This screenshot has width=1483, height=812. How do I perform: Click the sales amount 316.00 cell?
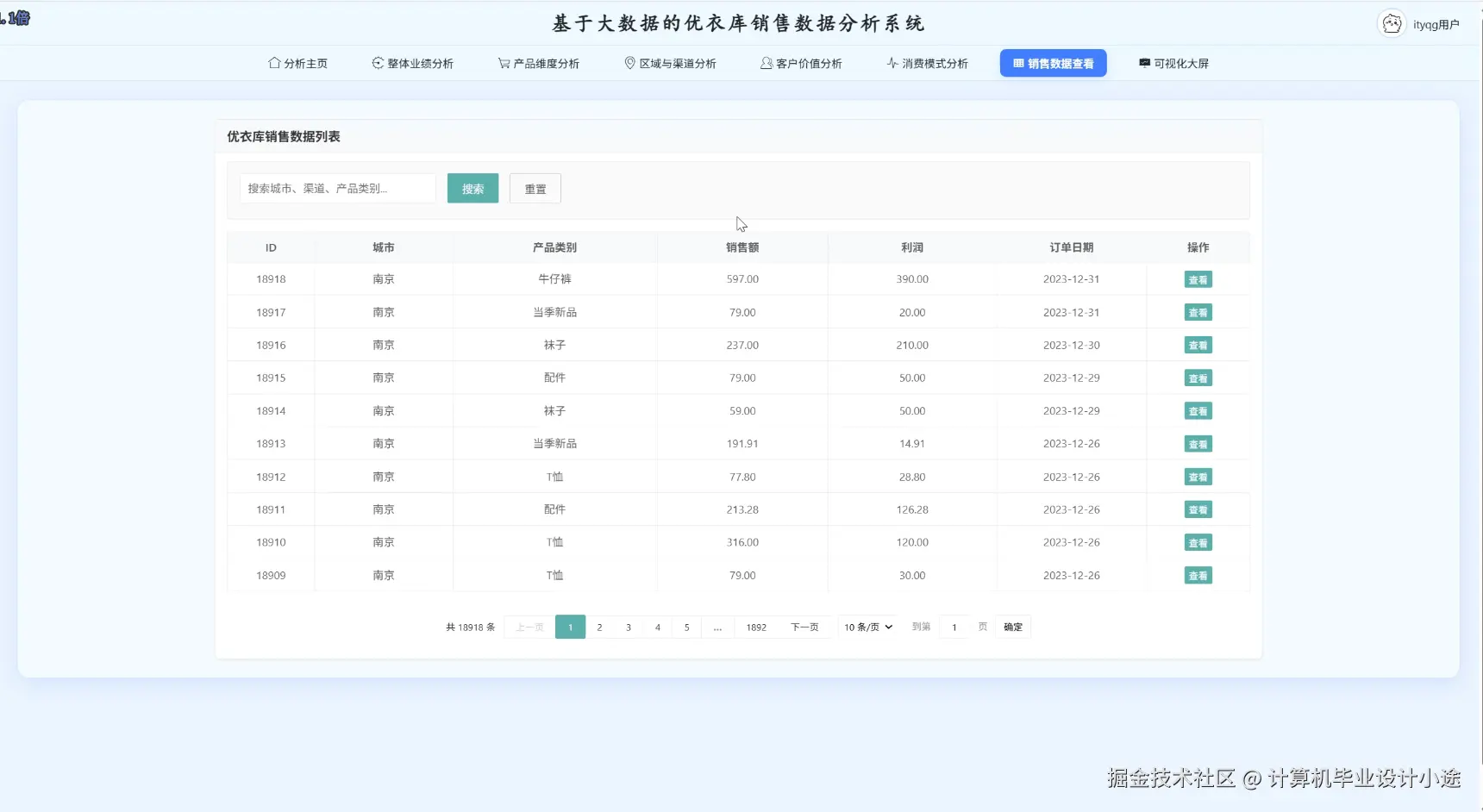pyautogui.click(x=742, y=542)
